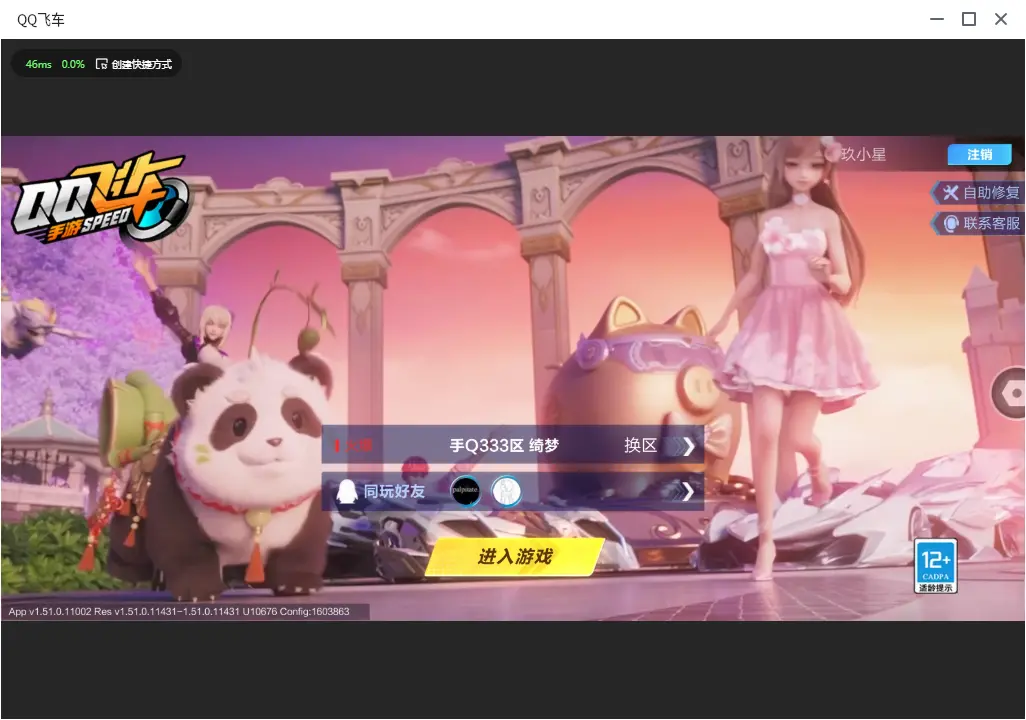
Task: Click the 注销 logout button
Action: (980, 154)
